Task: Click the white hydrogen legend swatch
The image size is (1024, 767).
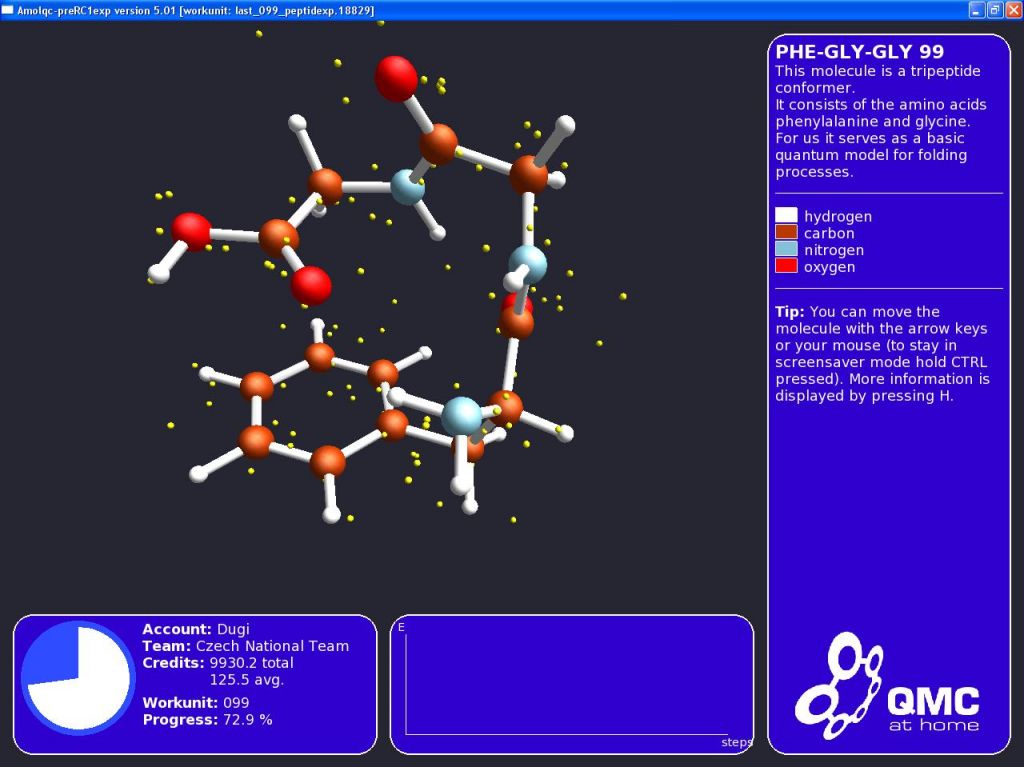Action: [x=786, y=216]
